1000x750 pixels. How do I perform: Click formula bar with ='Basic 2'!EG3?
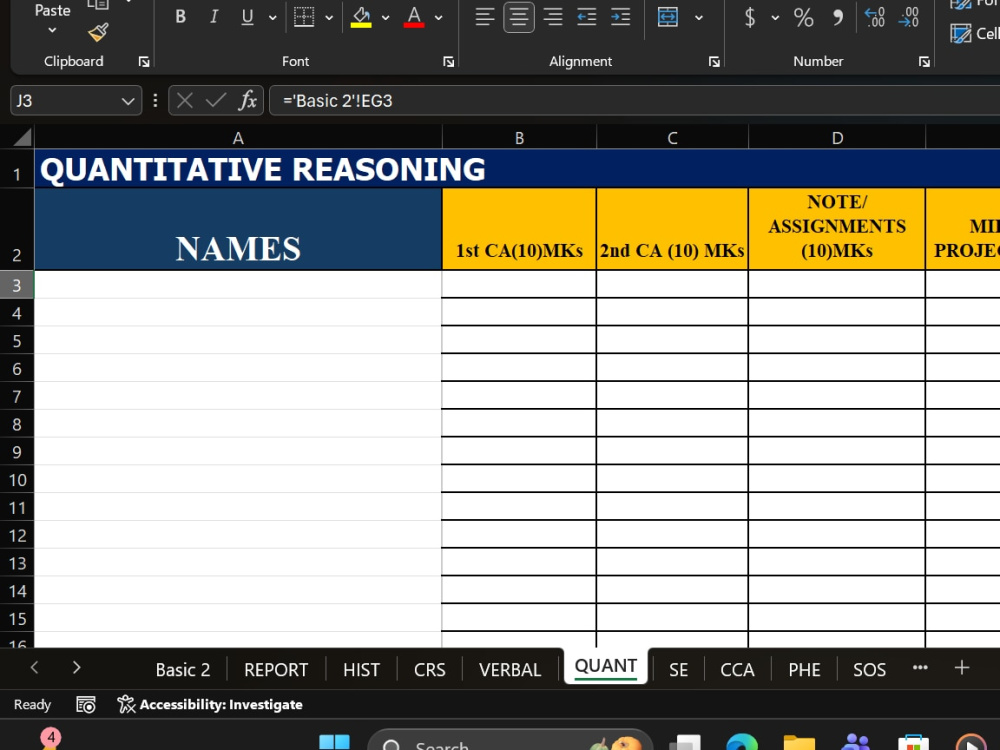(635, 101)
